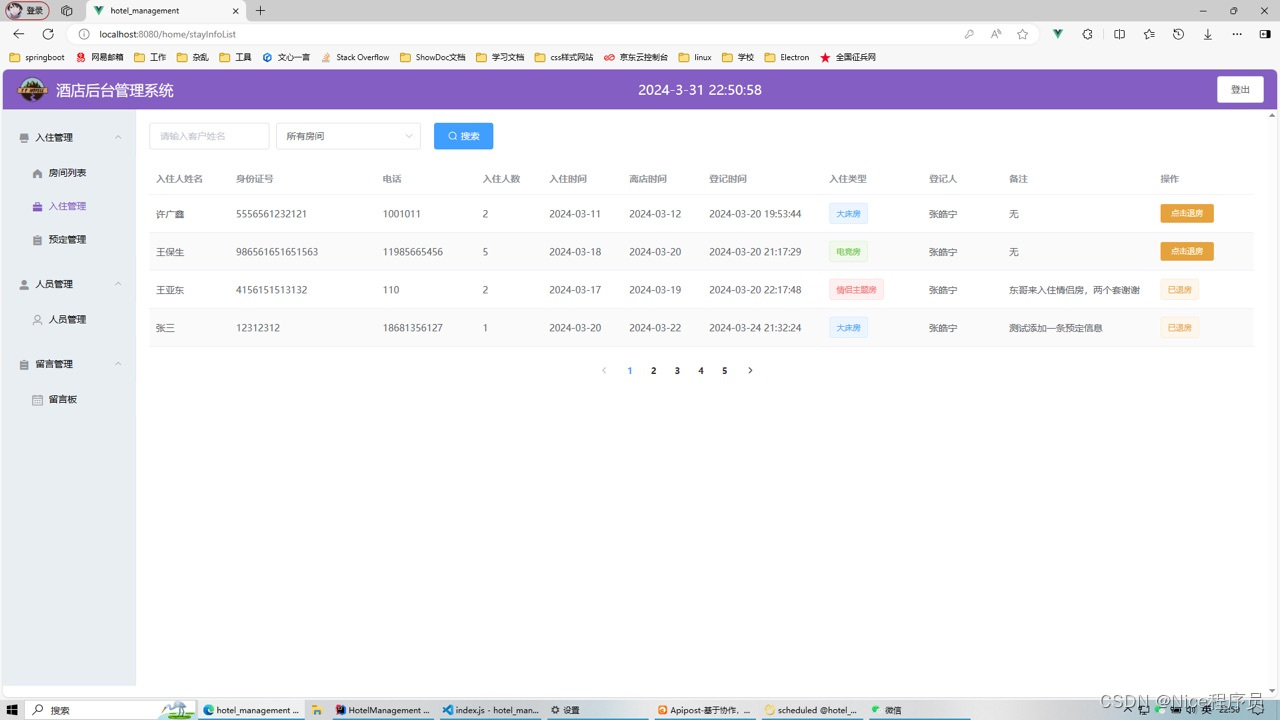This screenshot has height=720, width=1280.
Task: Collapse the 入住管理 sidebar group
Action: point(118,138)
